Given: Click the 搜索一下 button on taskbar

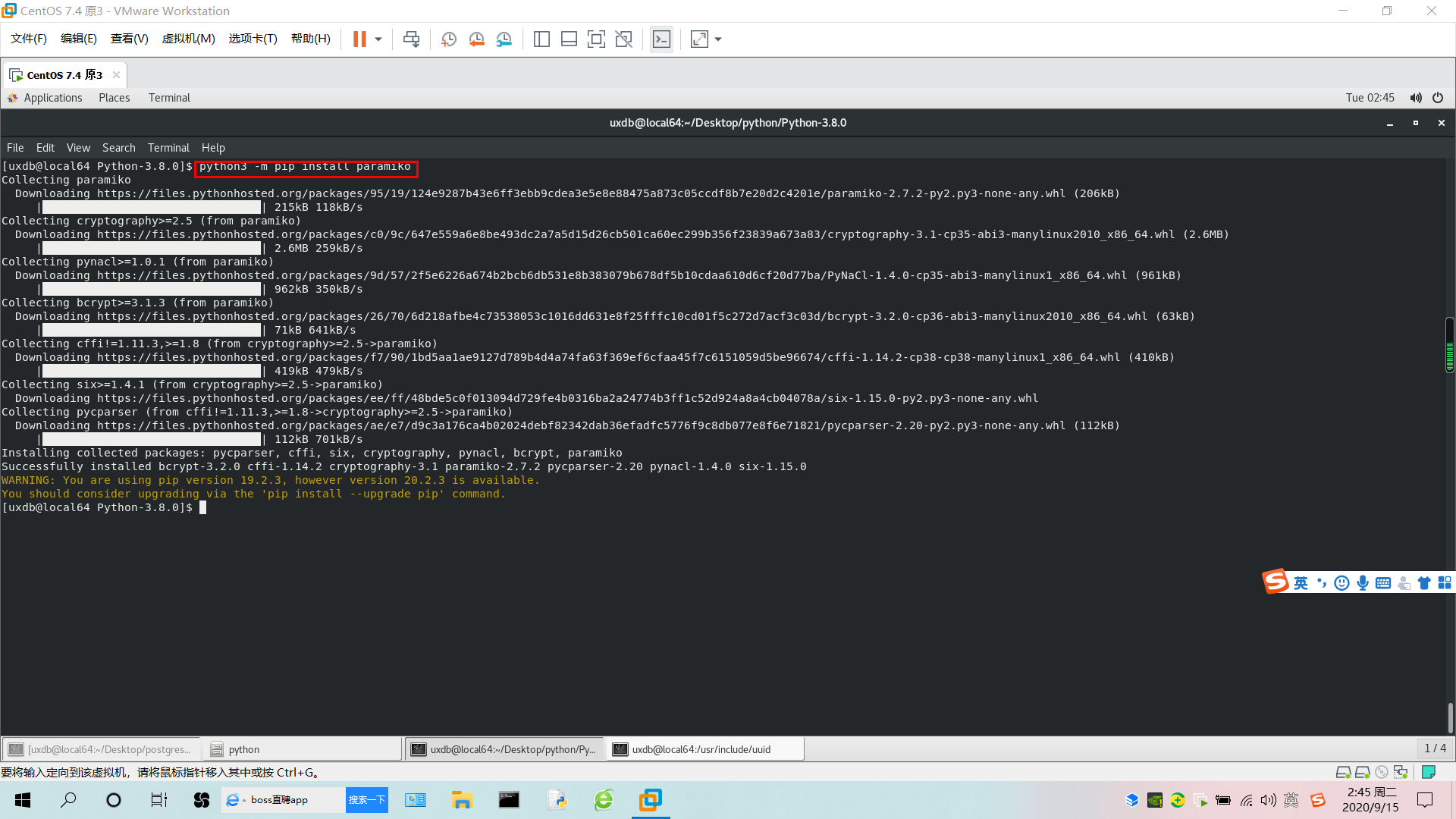Looking at the screenshot, I should point(367,800).
